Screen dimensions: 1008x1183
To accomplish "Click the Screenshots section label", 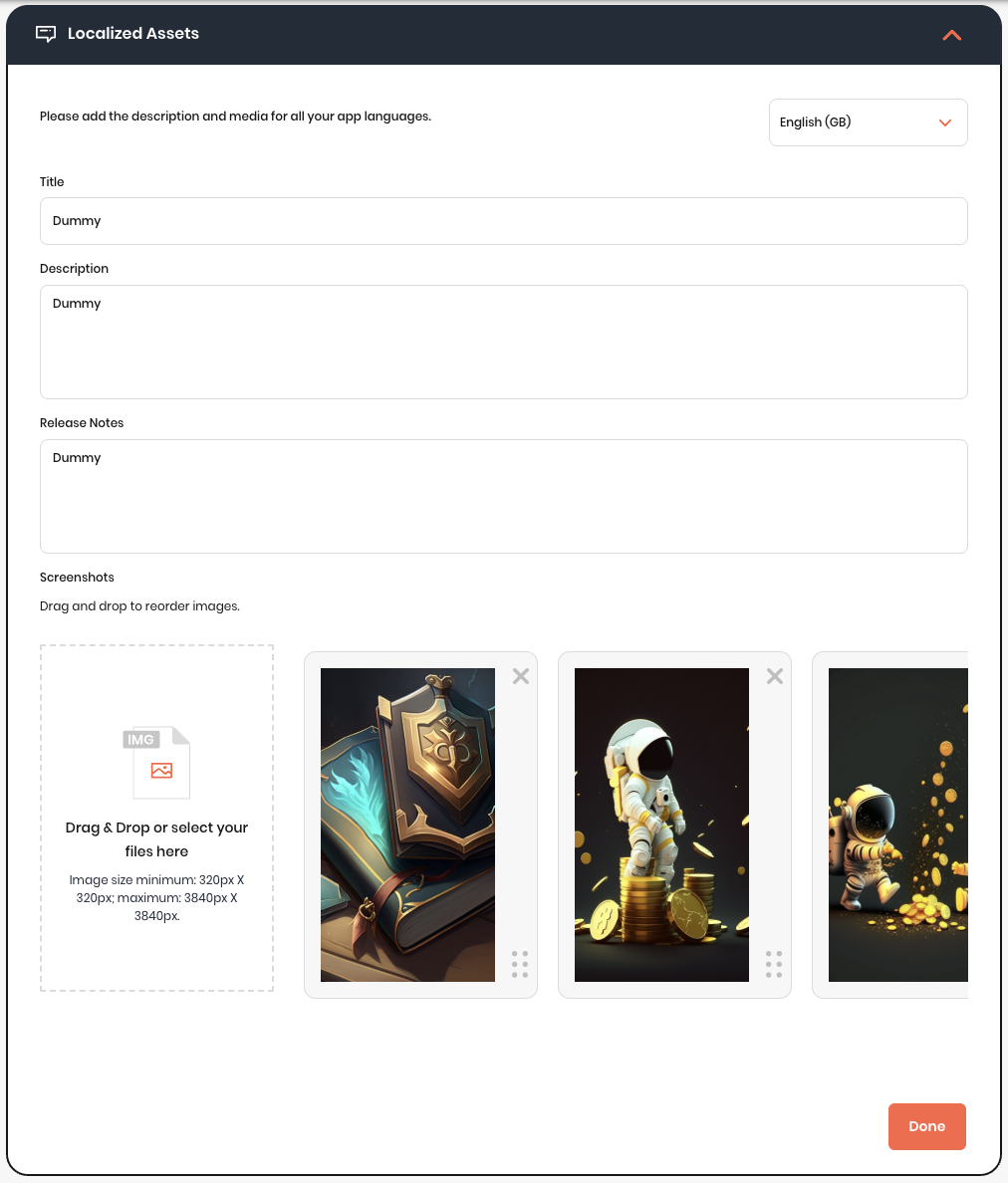I will (77, 578).
